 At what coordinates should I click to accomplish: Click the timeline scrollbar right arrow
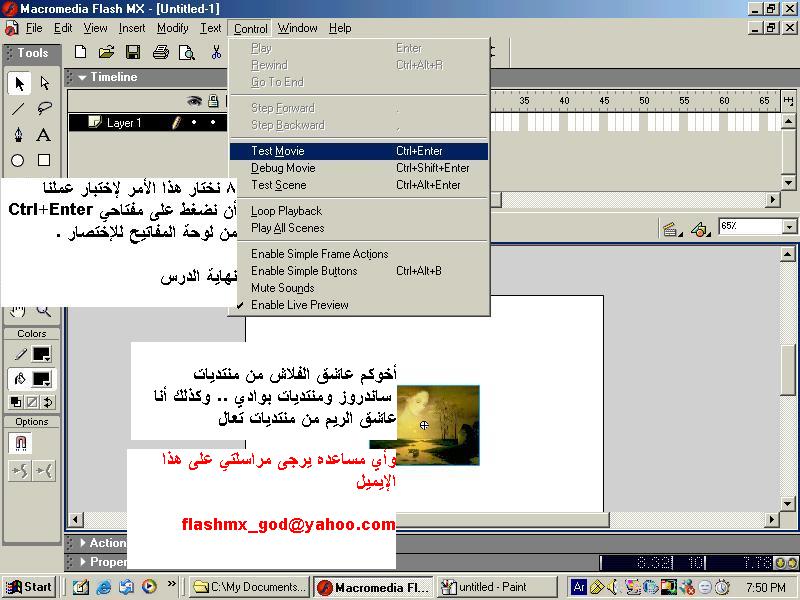coord(773,199)
